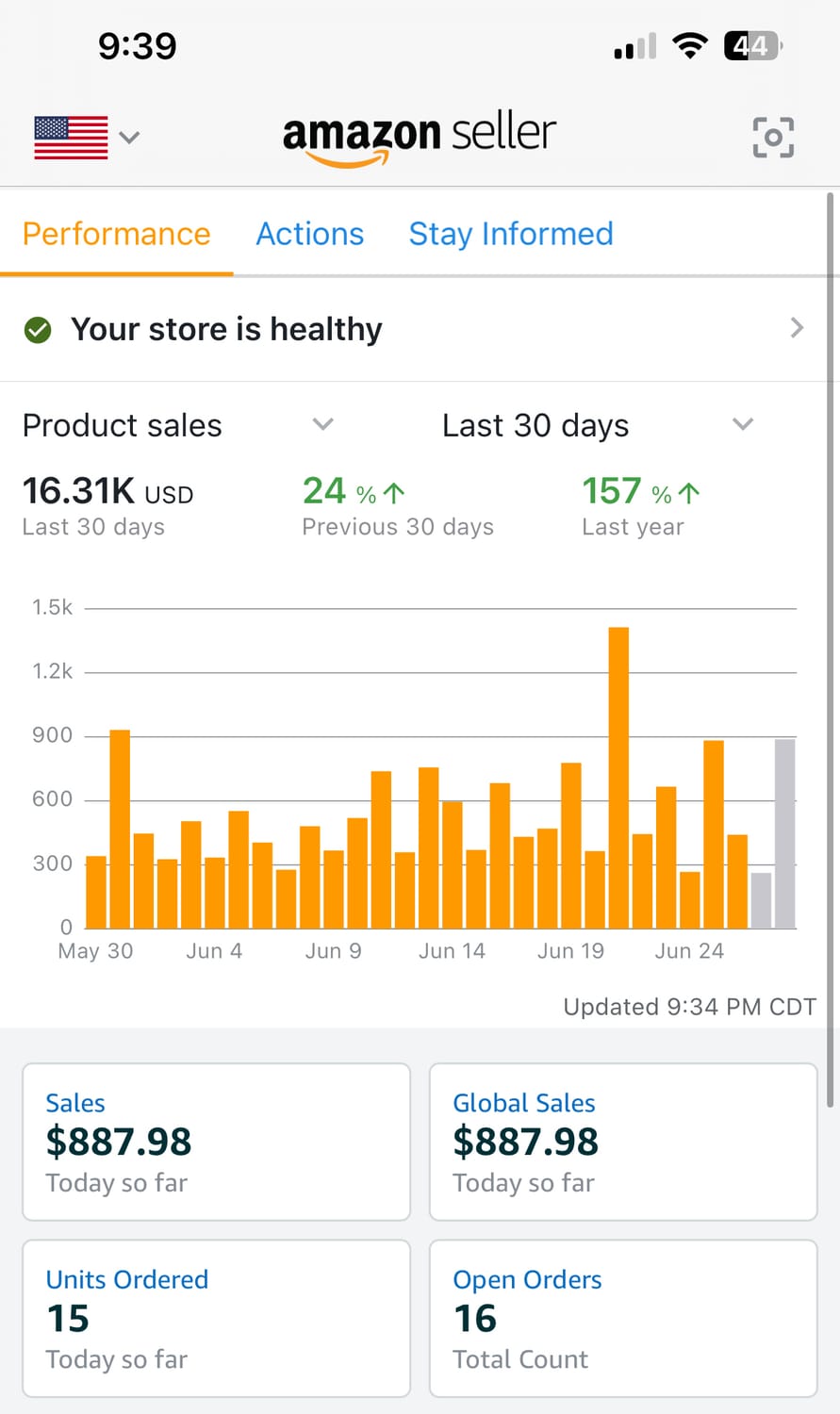Open the Global Sales card
Image resolution: width=840 pixels, height=1414 pixels.
pyautogui.click(x=623, y=1142)
